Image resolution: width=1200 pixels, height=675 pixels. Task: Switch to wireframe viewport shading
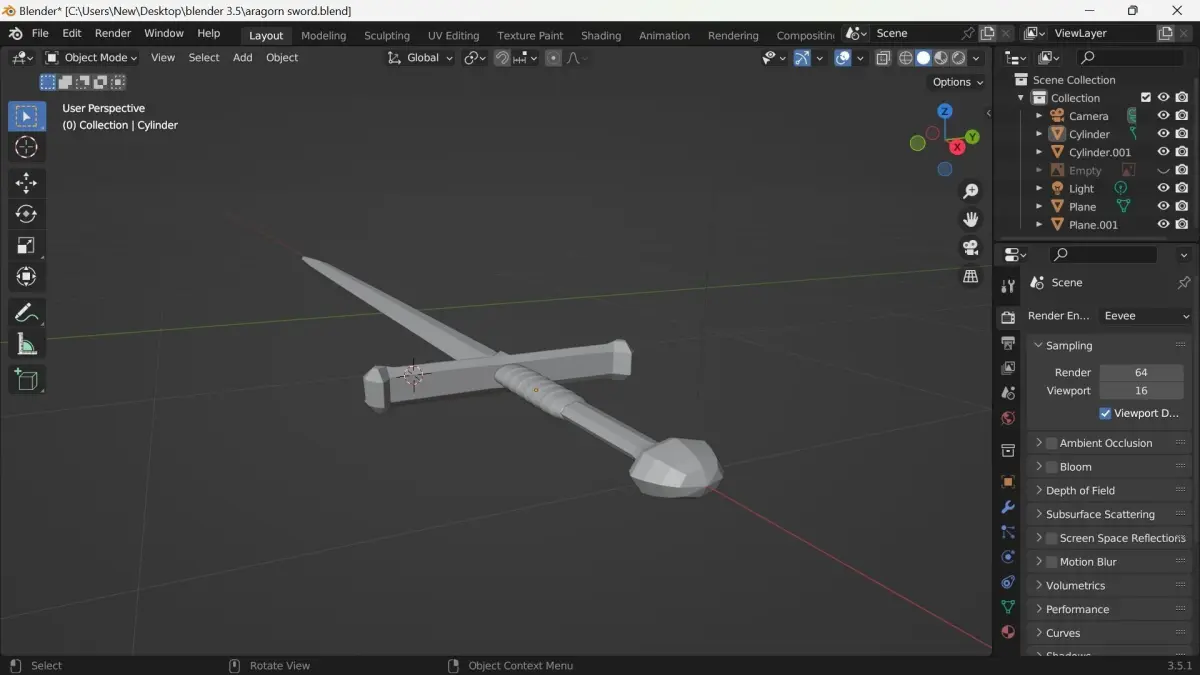pyautogui.click(x=906, y=58)
